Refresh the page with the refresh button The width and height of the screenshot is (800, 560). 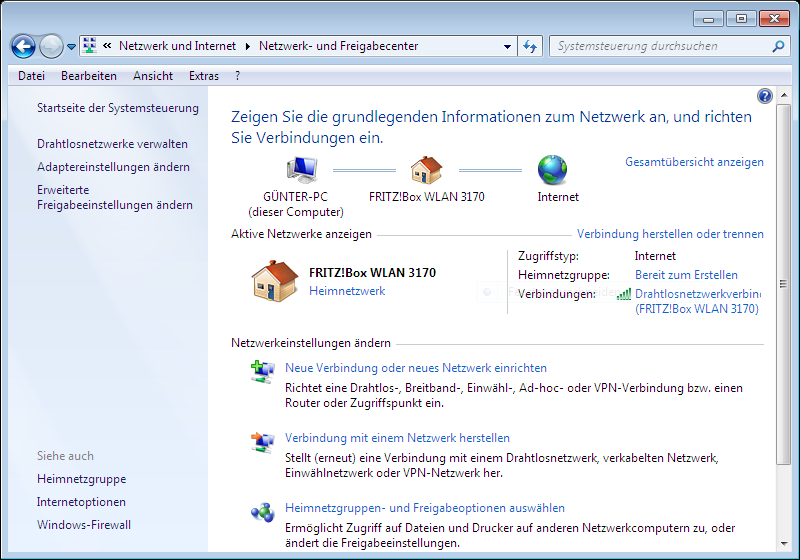[x=530, y=46]
